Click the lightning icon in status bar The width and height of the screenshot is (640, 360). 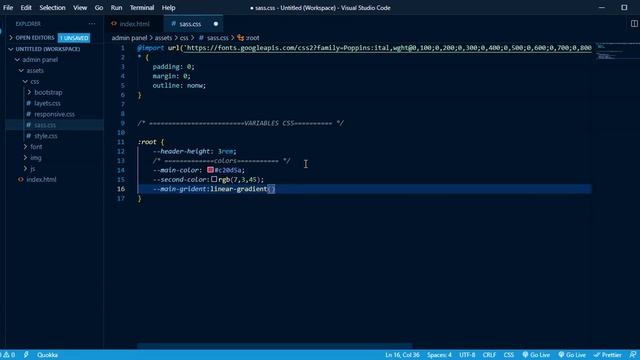pos(26,355)
